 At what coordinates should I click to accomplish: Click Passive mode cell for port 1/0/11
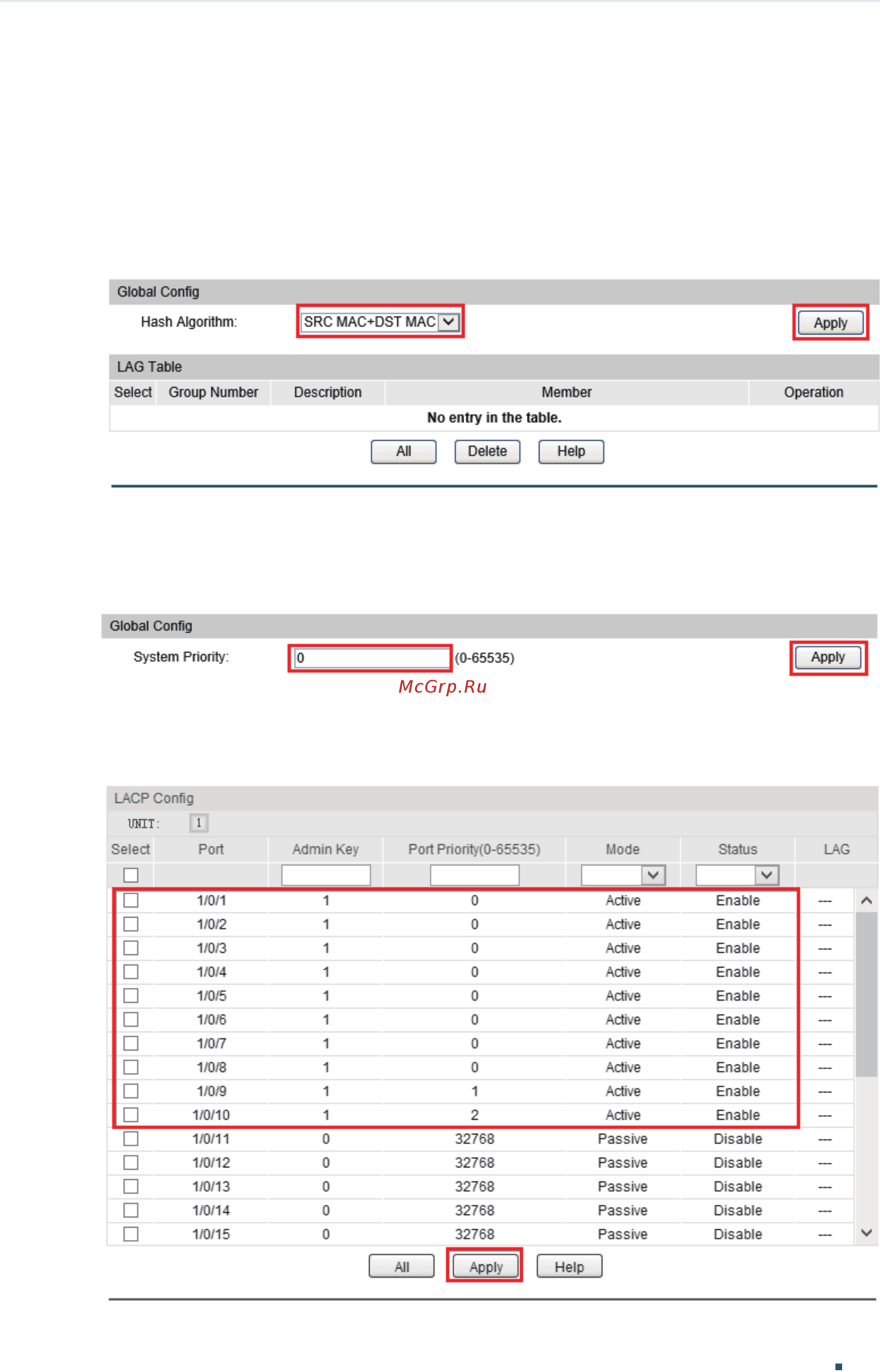point(623,1139)
